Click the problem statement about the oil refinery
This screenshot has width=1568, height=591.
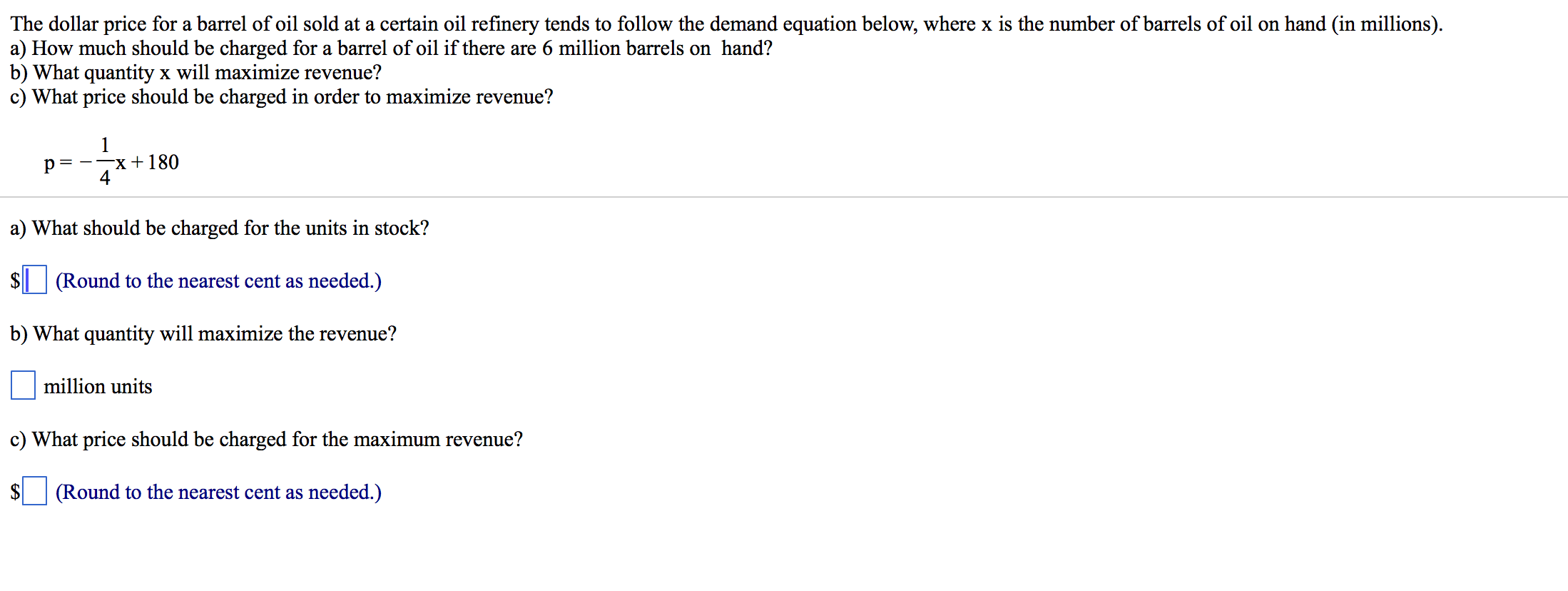[725, 24]
